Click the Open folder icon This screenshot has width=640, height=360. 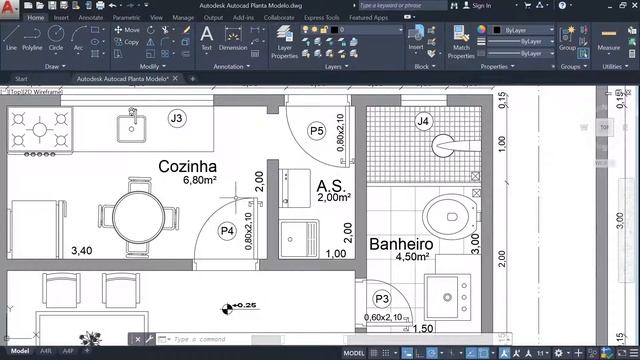(40, 5)
